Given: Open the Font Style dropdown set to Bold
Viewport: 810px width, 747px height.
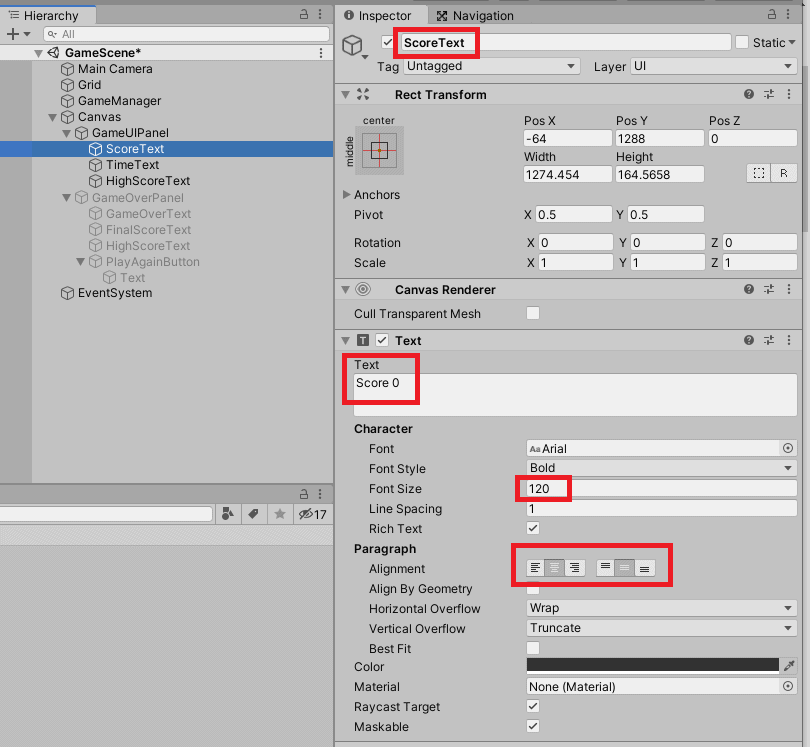Looking at the screenshot, I should coord(661,469).
